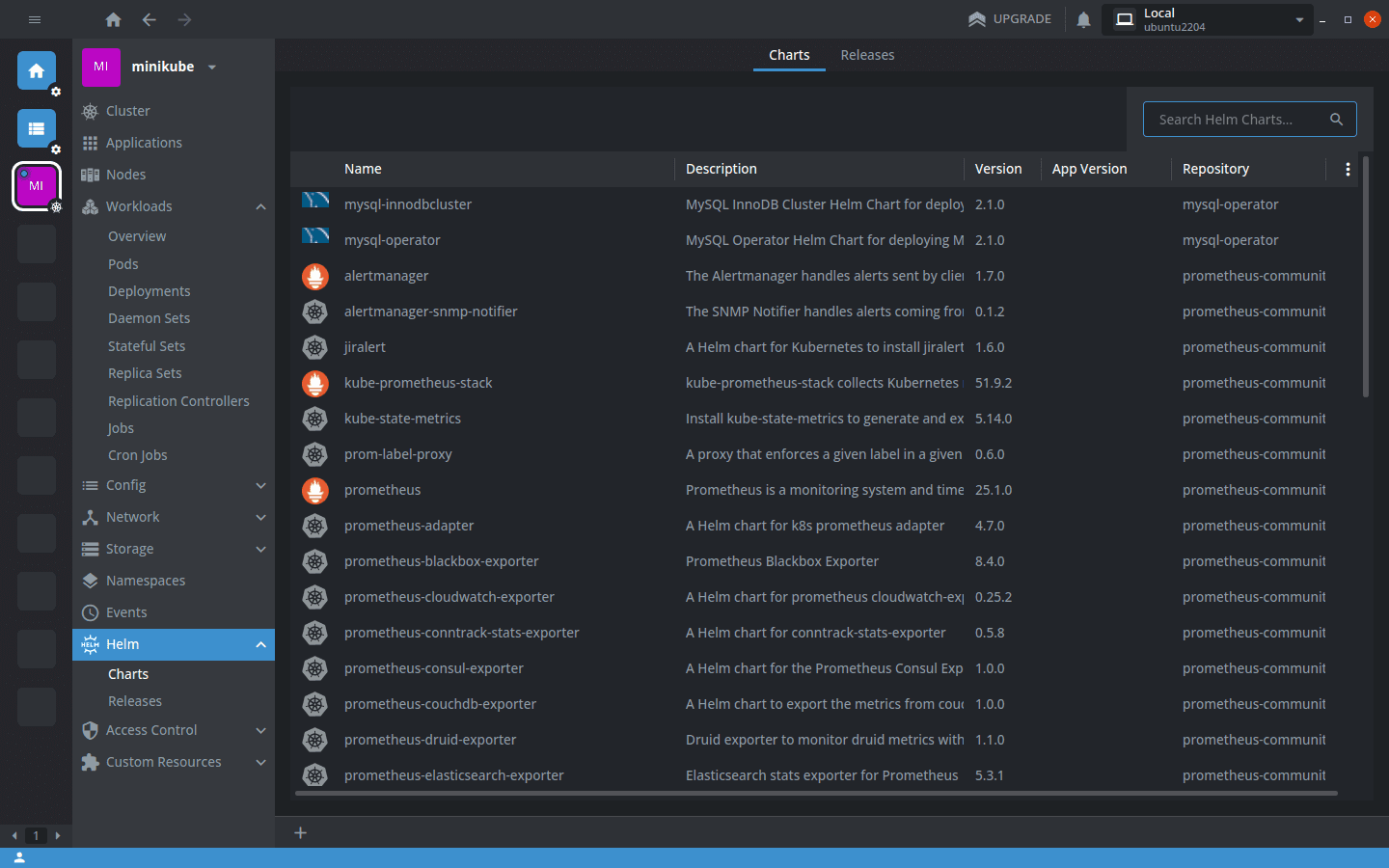Sort by the Repository column header
Screen dimensions: 1389x868
click(x=1215, y=169)
